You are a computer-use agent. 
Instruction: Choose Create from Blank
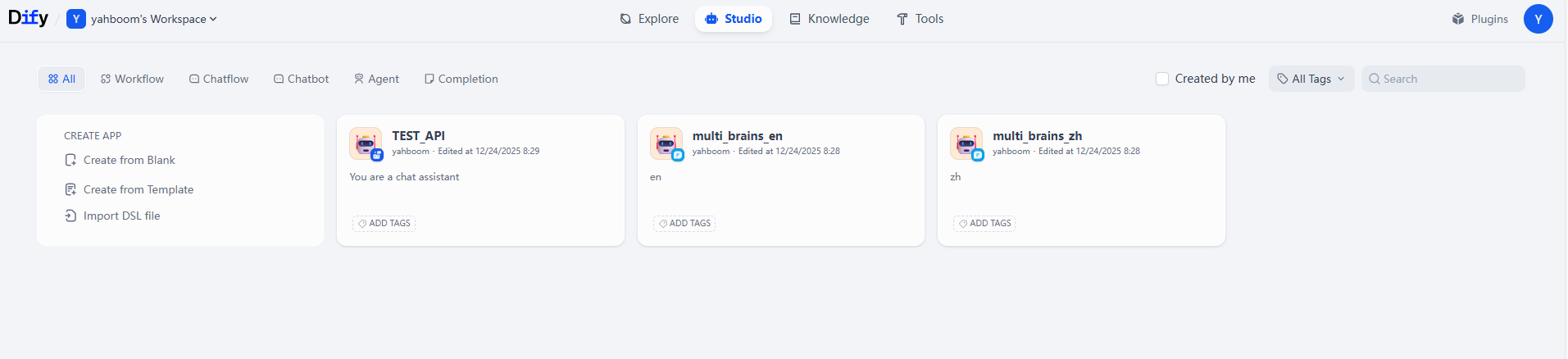(120, 160)
